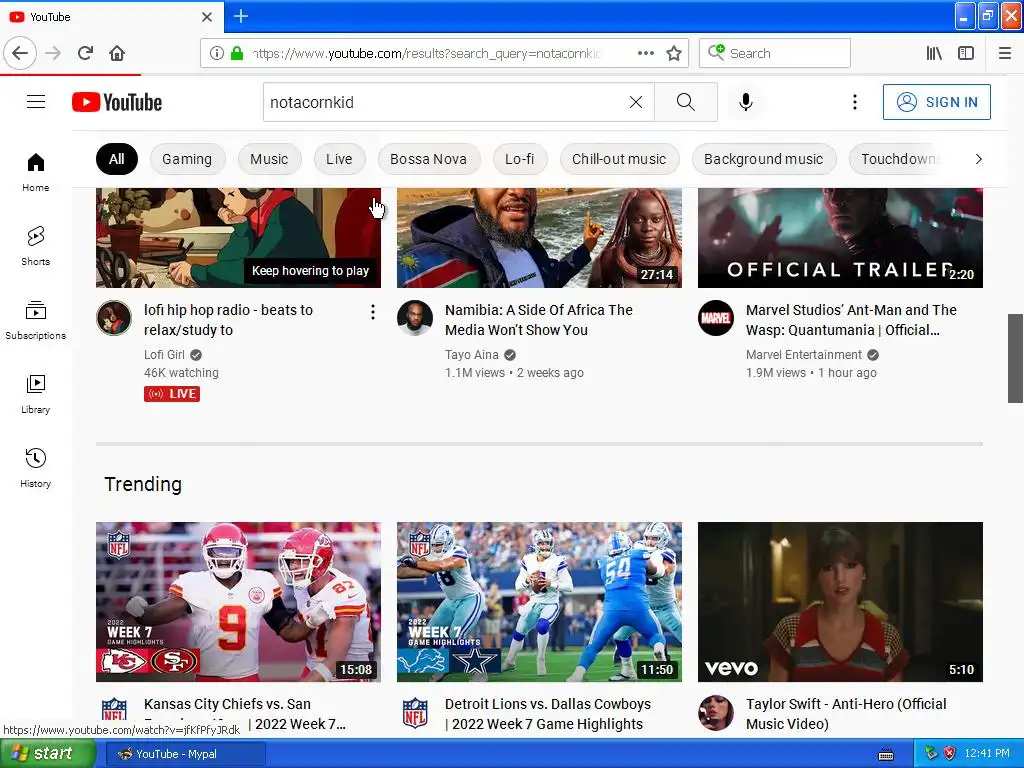Open Namibia video thumbnail
The image size is (1024, 768).
point(539,238)
